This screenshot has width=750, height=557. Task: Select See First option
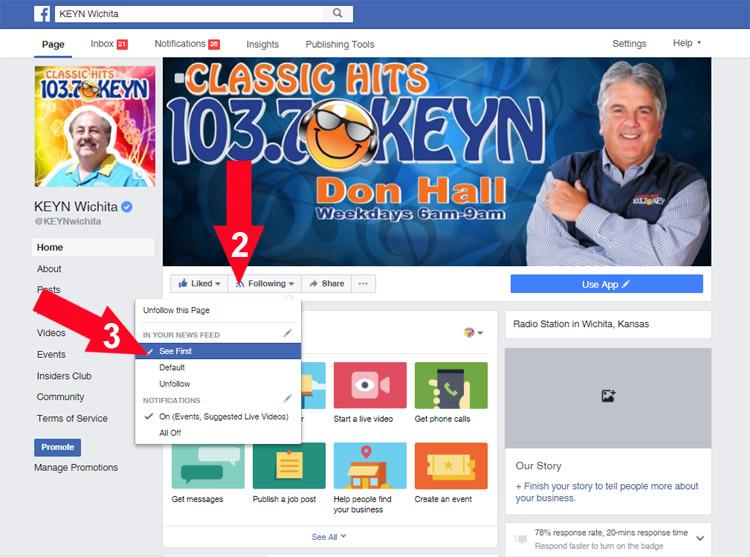(x=218, y=351)
